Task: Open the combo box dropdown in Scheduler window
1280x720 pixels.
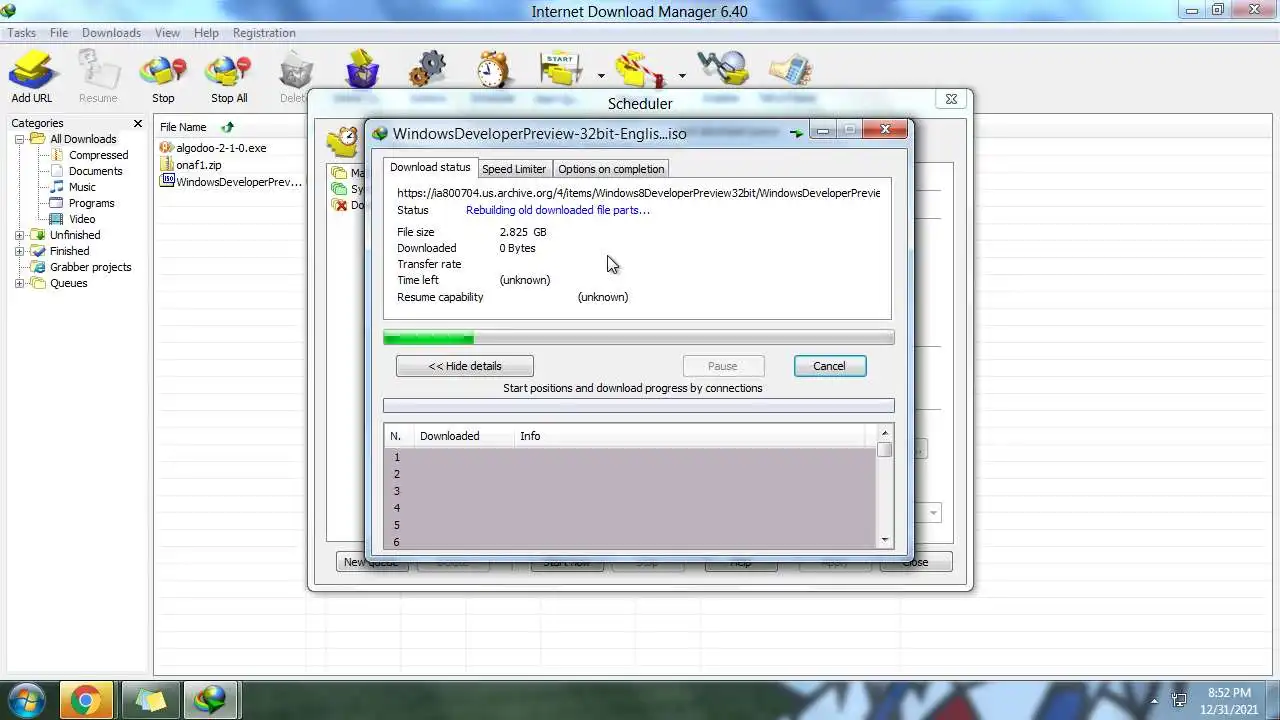Action: (x=933, y=513)
